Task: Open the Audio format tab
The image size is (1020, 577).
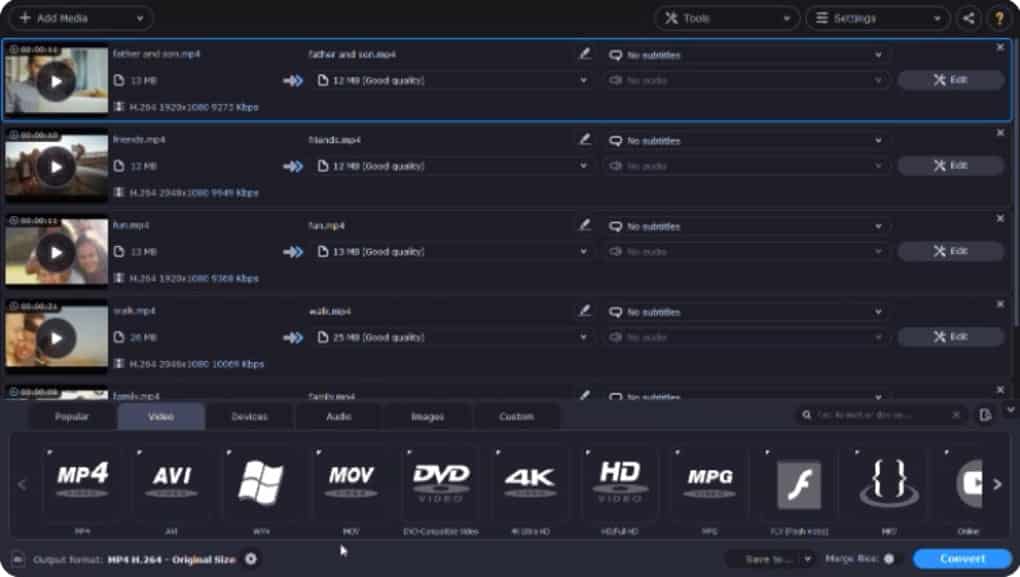Action: (x=338, y=416)
